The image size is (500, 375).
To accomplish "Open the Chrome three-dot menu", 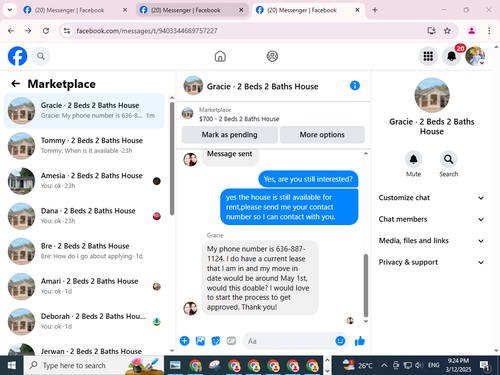I will (x=489, y=31).
